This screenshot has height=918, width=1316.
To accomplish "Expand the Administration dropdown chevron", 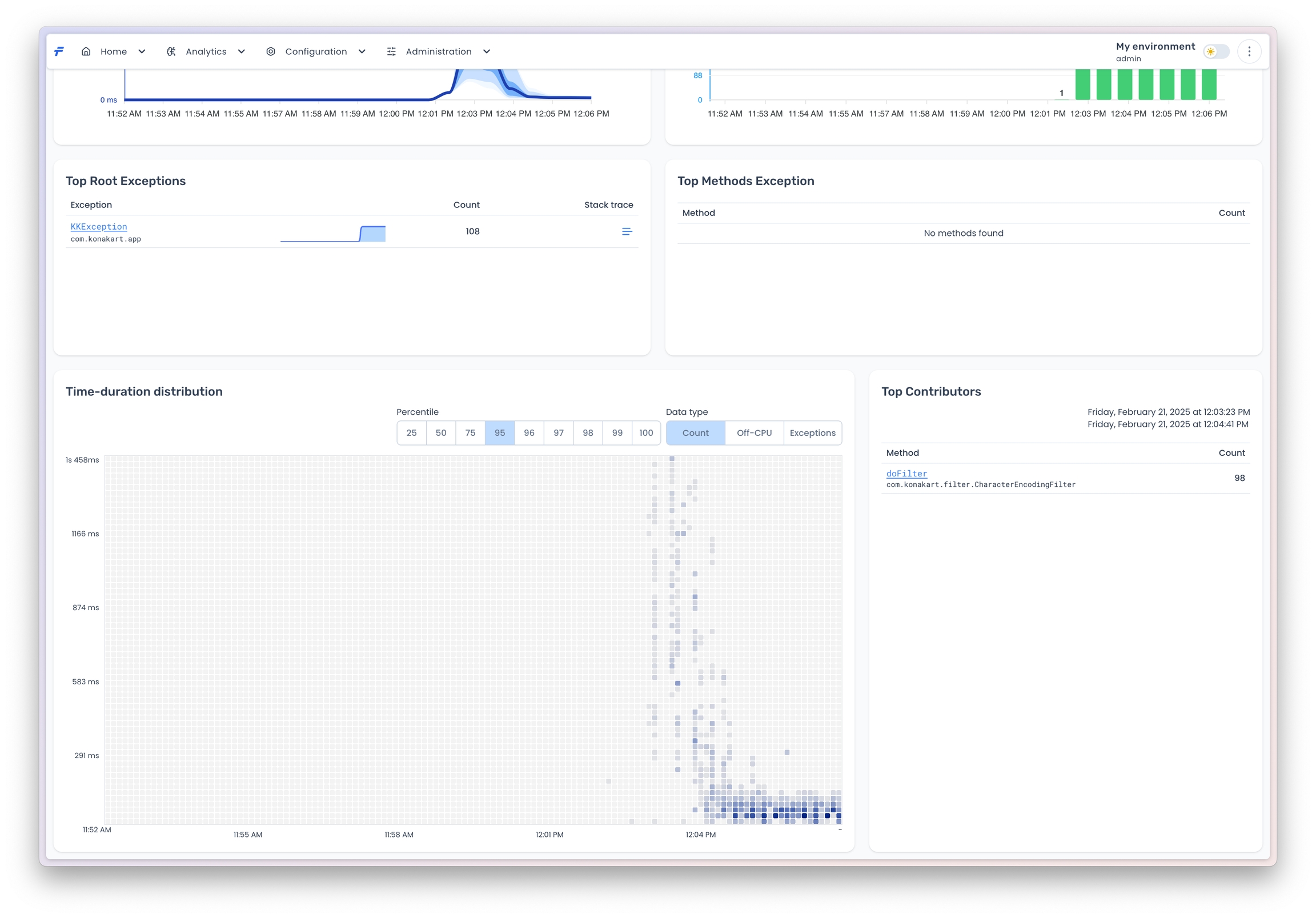I will pos(487,51).
